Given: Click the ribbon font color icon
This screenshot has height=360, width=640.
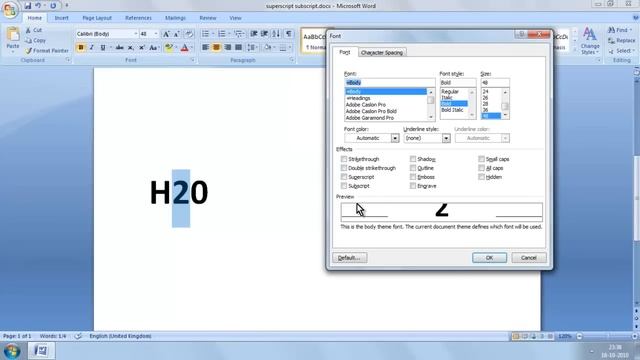Looking at the screenshot, I should tap(184, 48).
